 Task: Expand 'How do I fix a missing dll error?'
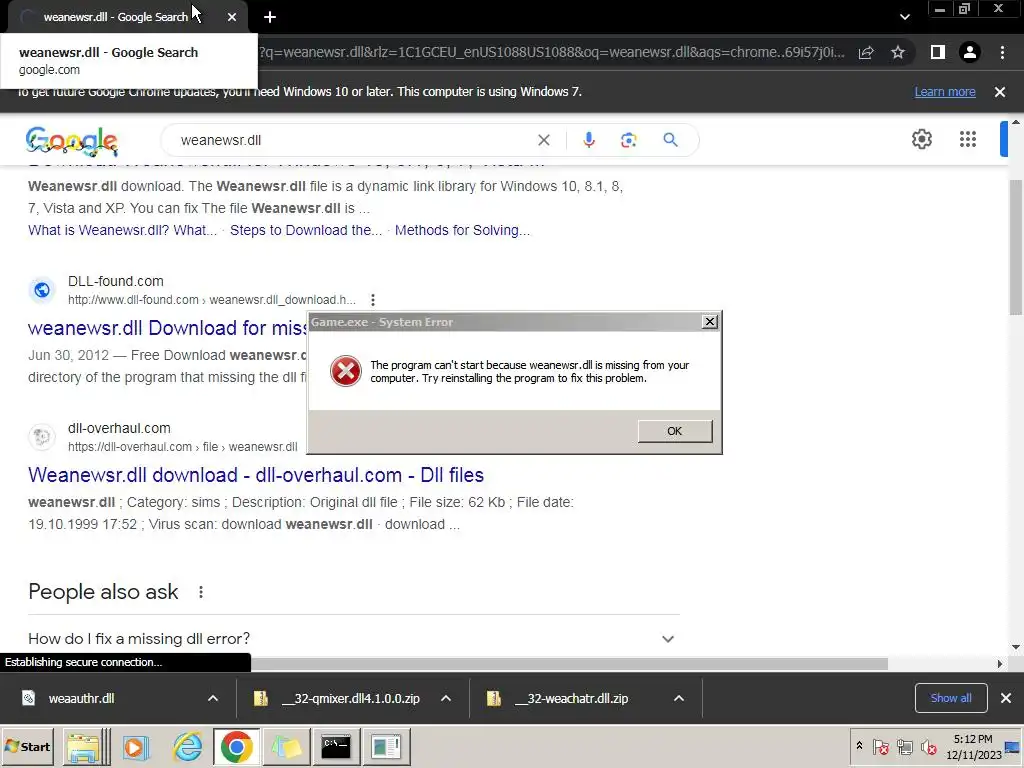[353, 639]
